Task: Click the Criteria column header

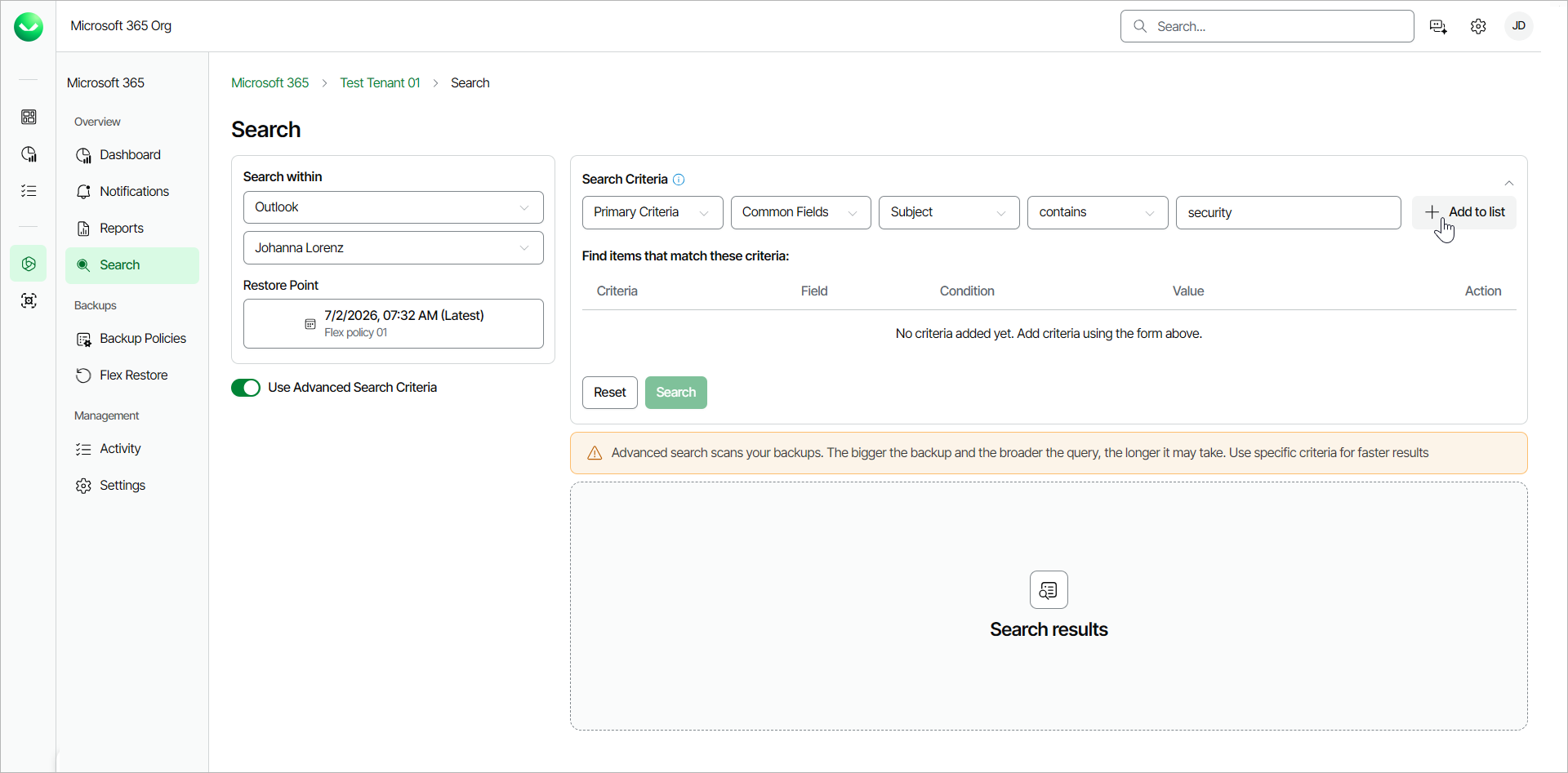Action: (x=617, y=291)
